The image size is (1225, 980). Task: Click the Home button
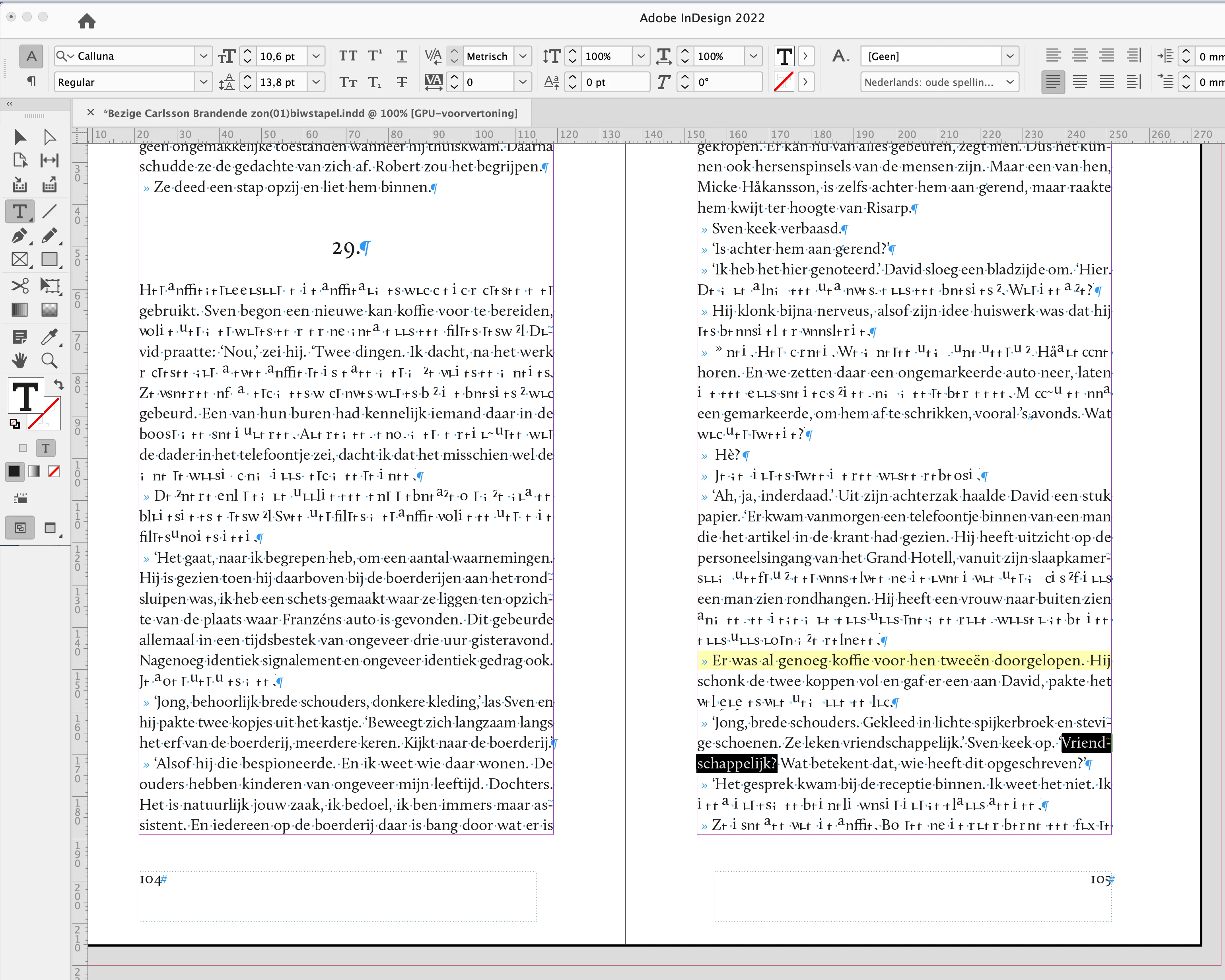coord(86,21)
